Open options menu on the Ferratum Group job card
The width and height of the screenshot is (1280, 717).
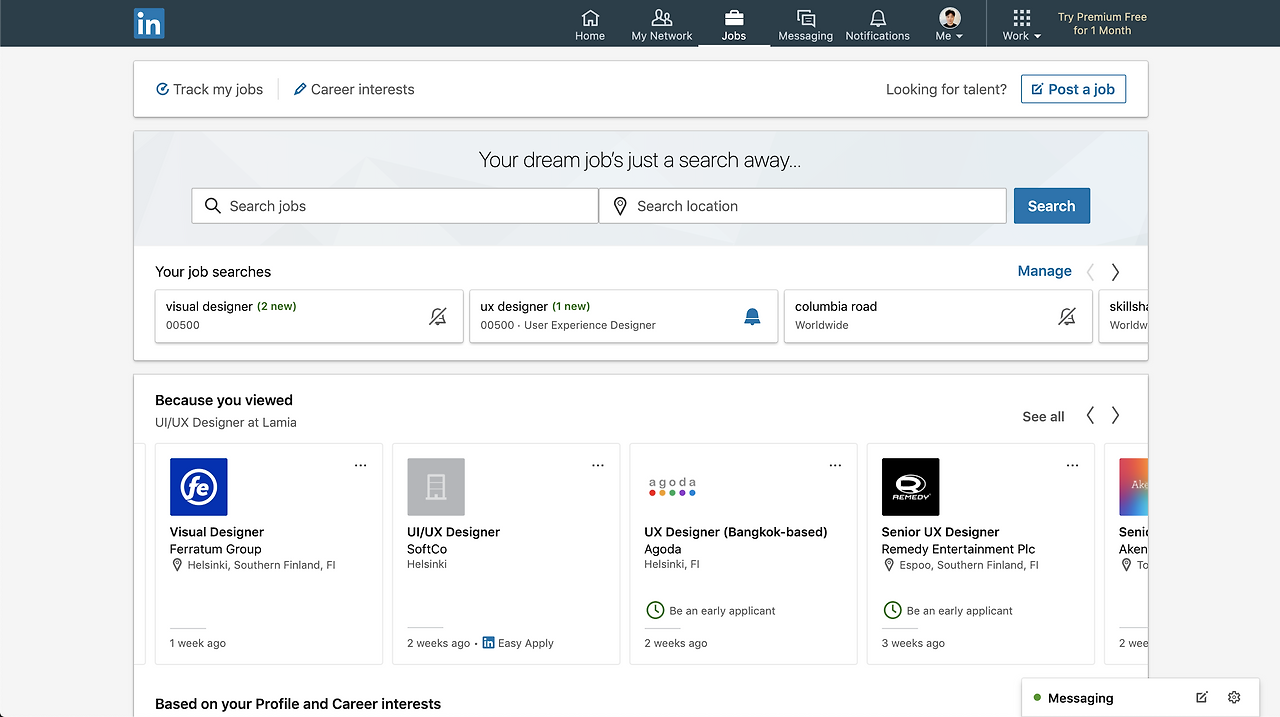click(360, 464)
